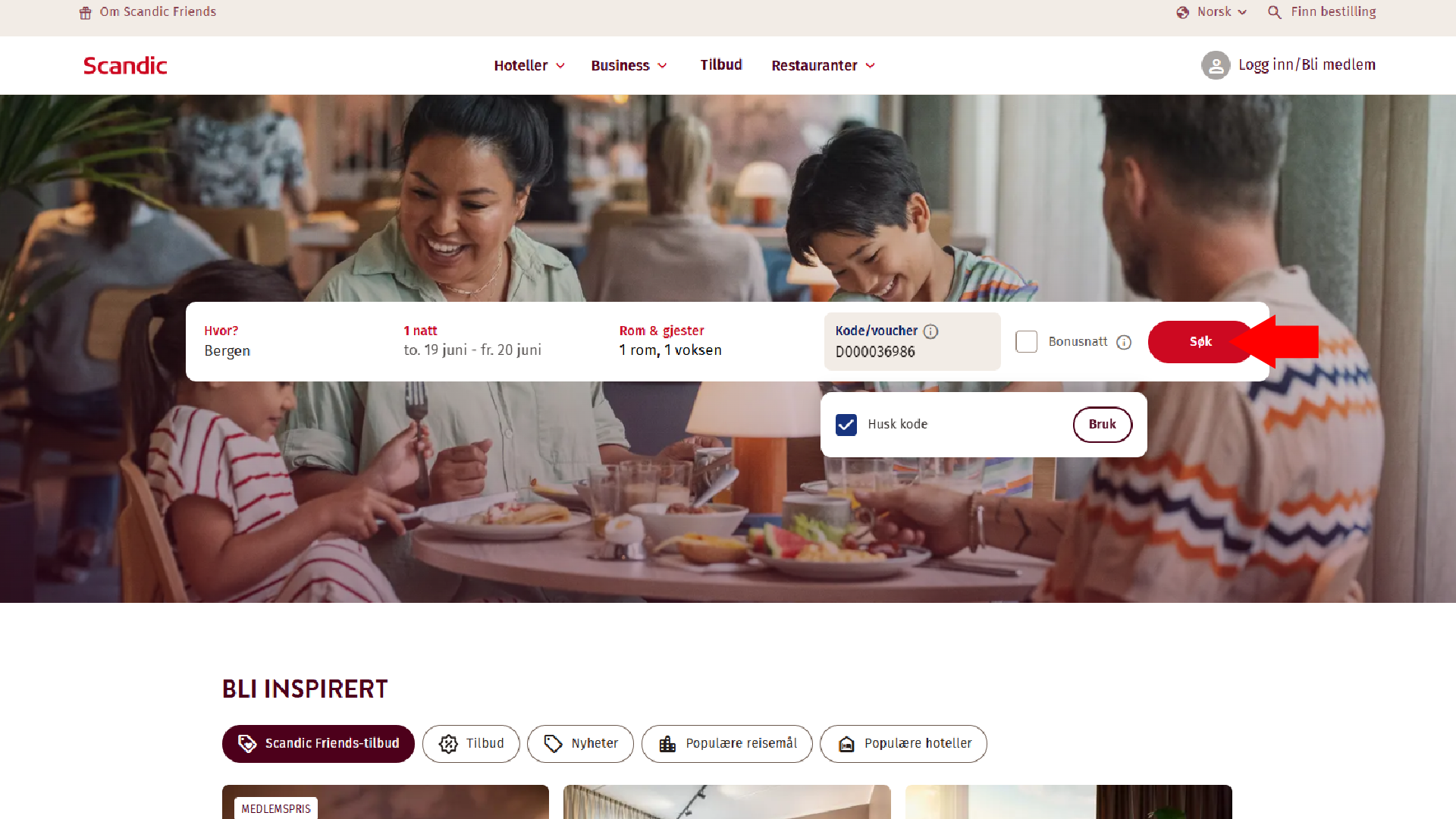Open the Kode/voucher info icon
Screen dimensions: 1456x819
pos(930,331)
